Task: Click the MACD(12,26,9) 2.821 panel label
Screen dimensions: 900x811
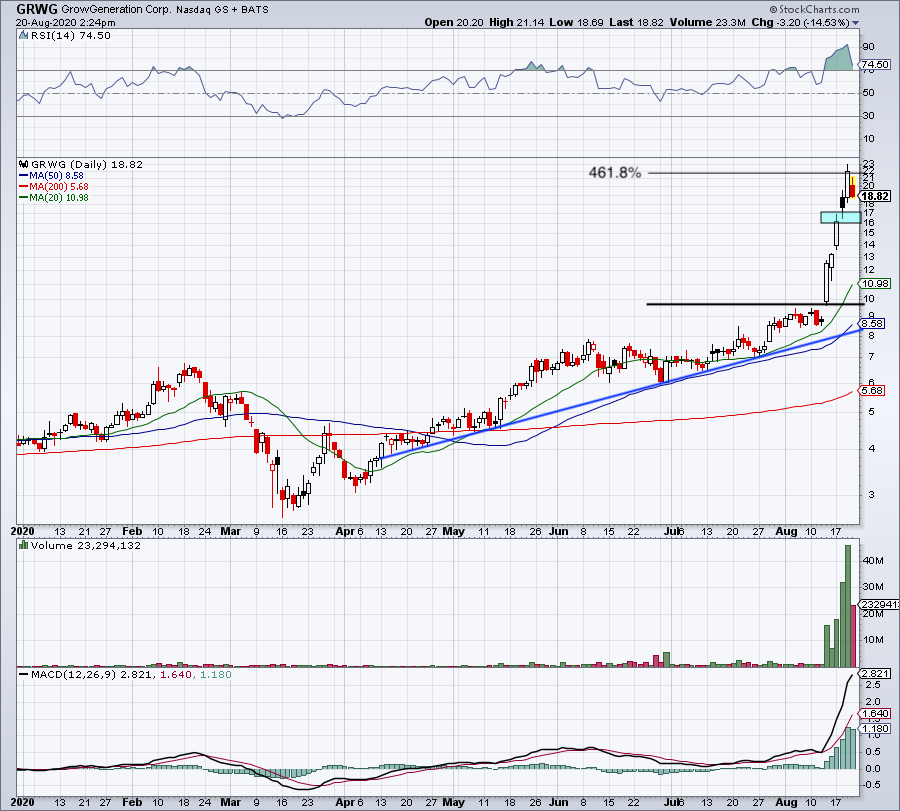Action: pos(91,674)
